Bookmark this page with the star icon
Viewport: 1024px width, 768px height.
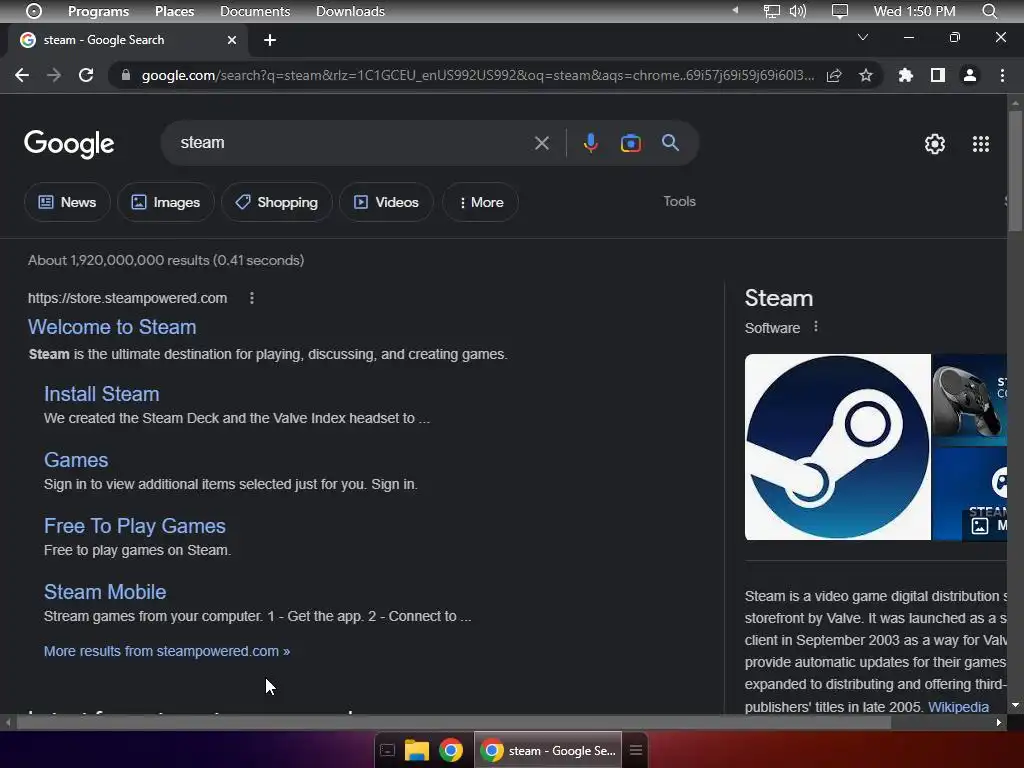coord(866,75)
